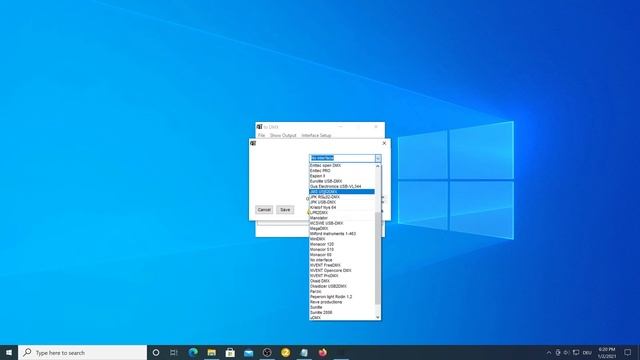
Task: Click the yellow round taskbar app icon
Action: (x=286, y=353)
